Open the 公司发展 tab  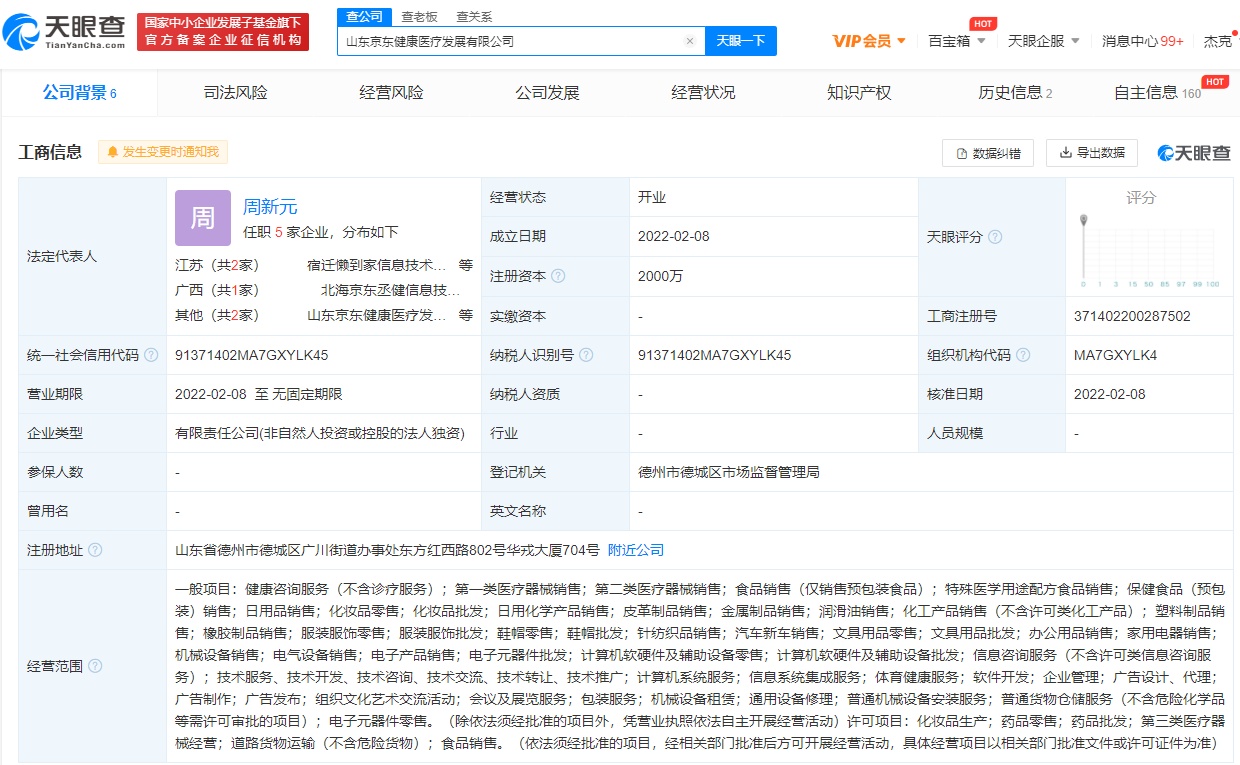548,93
